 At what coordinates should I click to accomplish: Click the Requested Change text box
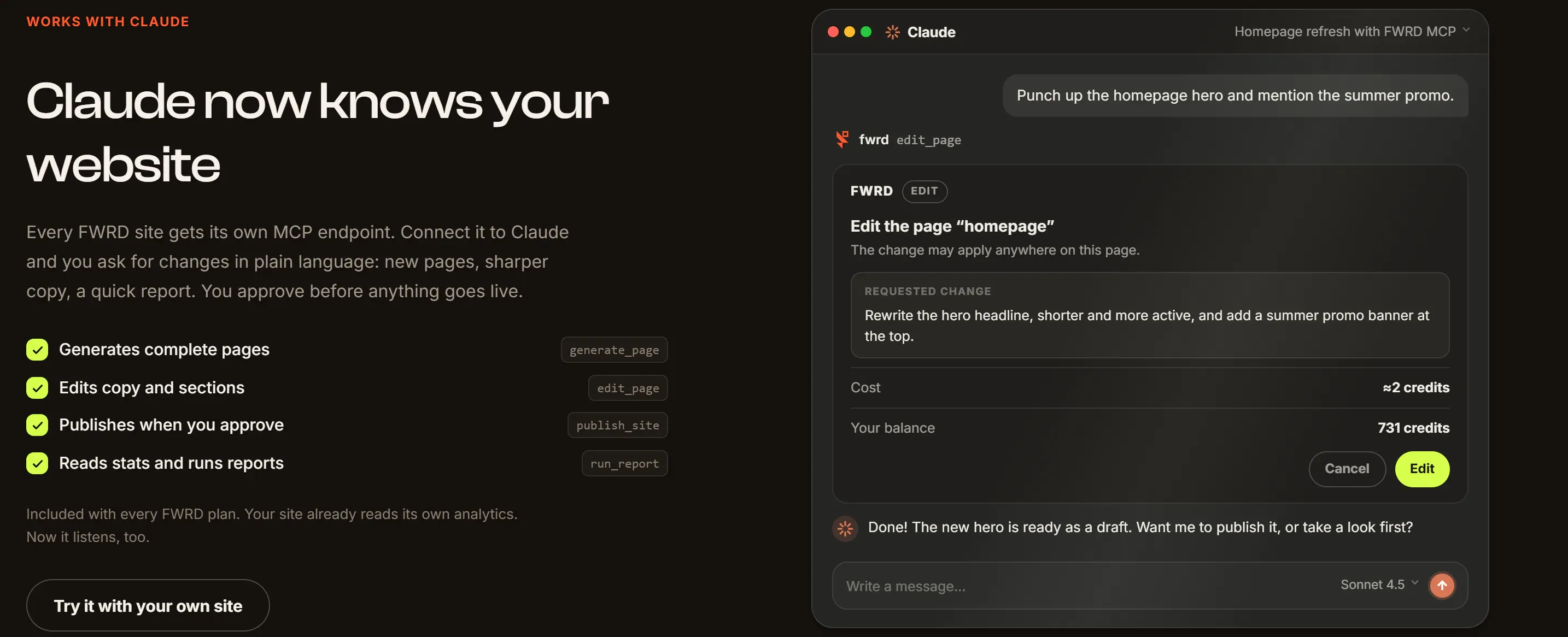click(1149, 315)
